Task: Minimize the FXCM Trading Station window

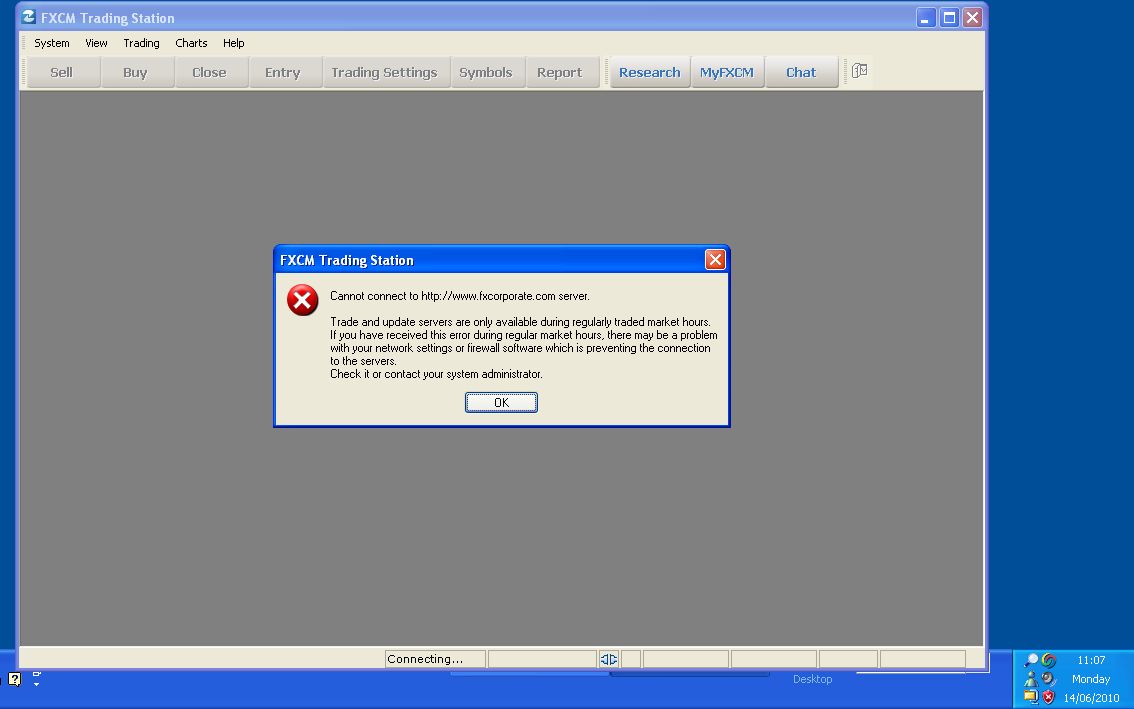Action: tap(926, 17)
